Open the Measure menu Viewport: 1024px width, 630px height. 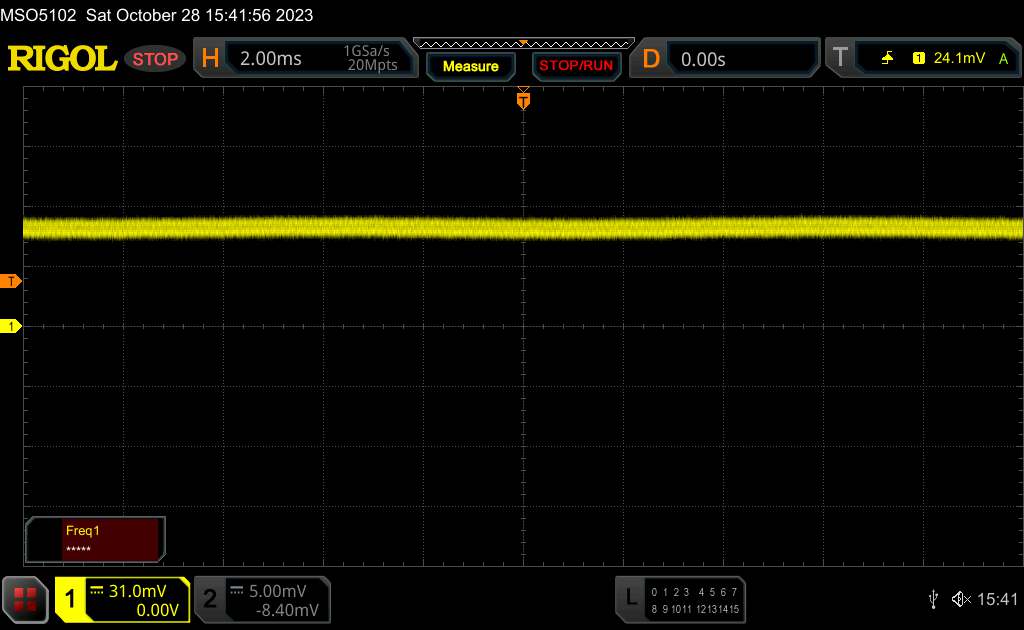click(470, 66)
